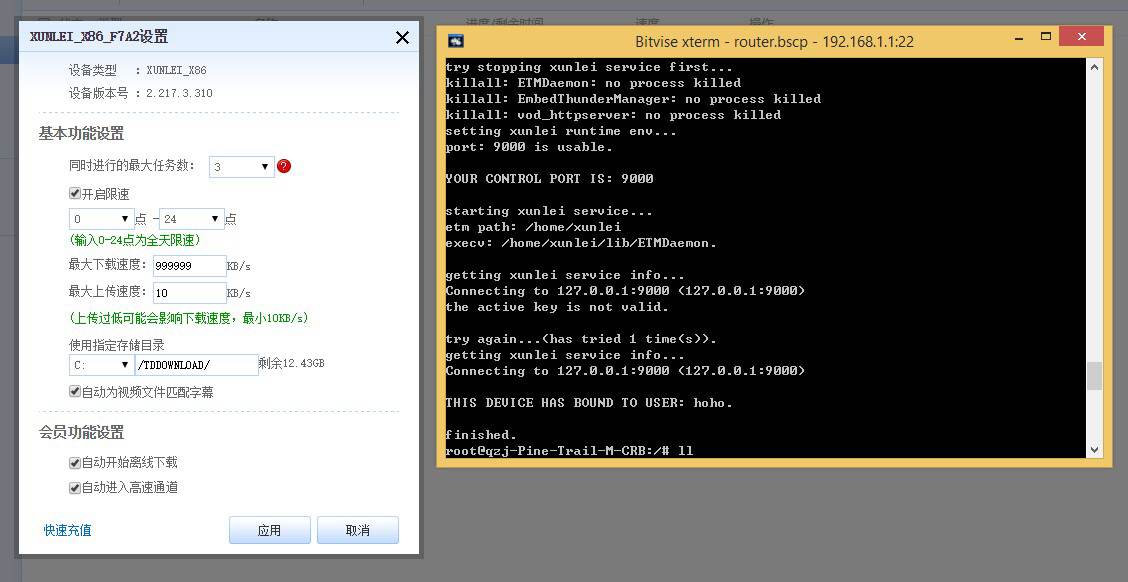1128x582 pixels.
Task: Open the max simultaneous tasks dropdown
Action: click(242, 166)
